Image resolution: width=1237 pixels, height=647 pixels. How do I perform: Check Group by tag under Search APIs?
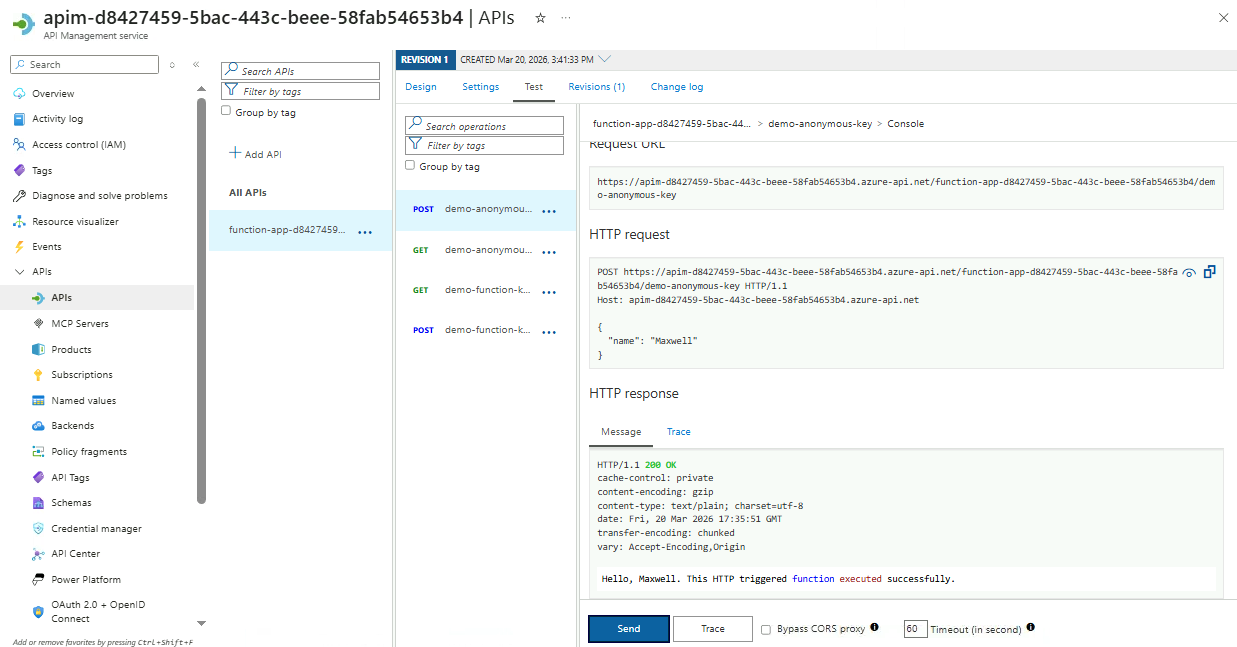pos(226,112)
